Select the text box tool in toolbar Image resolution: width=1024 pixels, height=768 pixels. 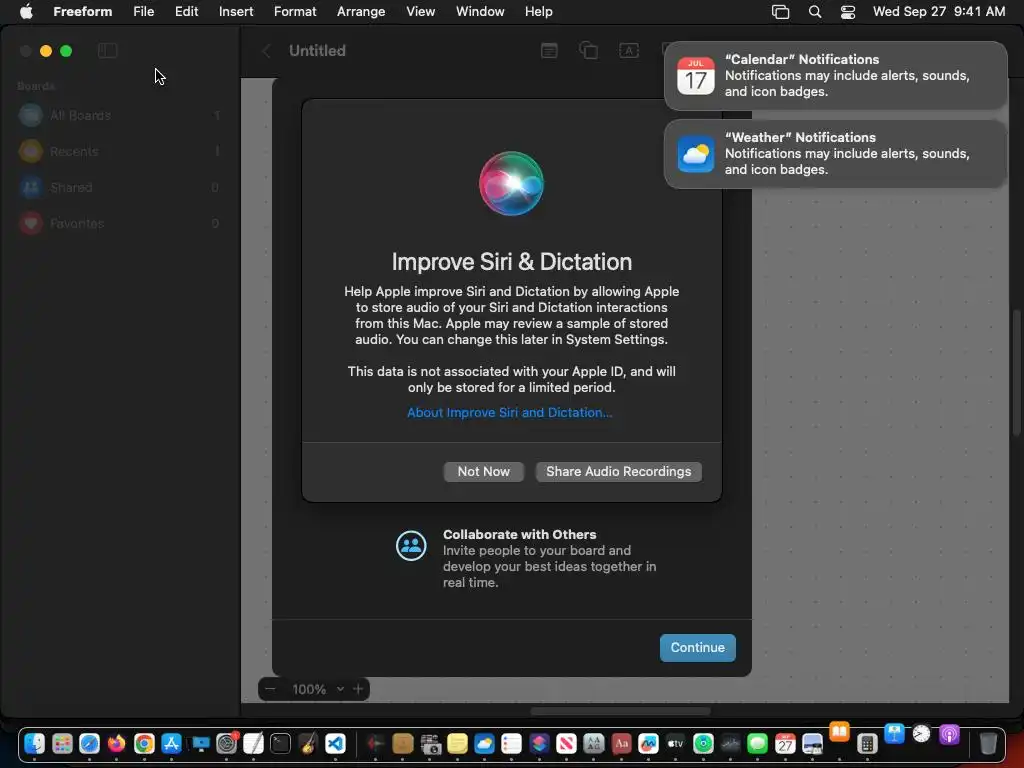click(628, 50)
